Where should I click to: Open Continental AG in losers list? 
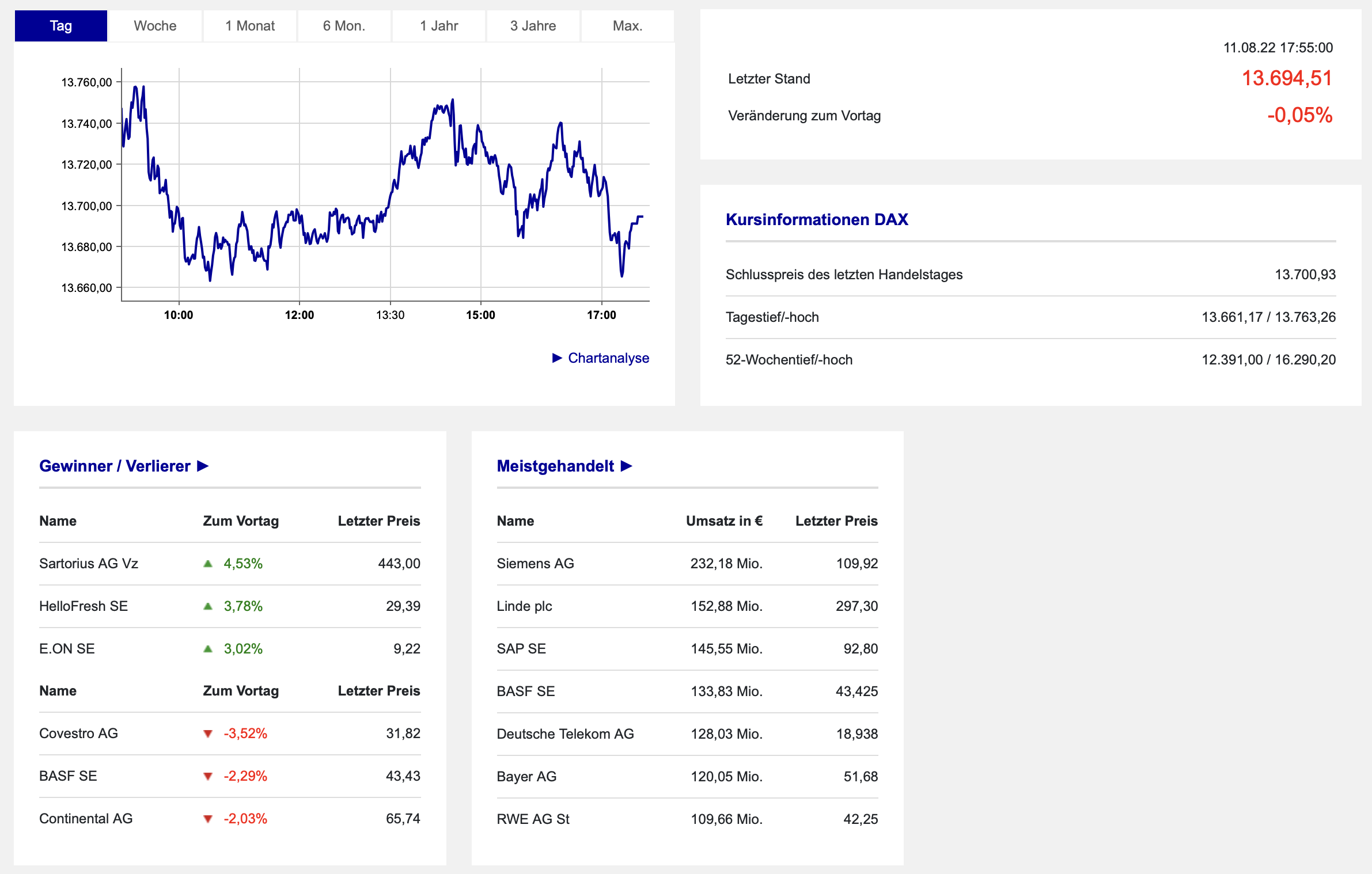pyautogui.click(x=86, y=819)
